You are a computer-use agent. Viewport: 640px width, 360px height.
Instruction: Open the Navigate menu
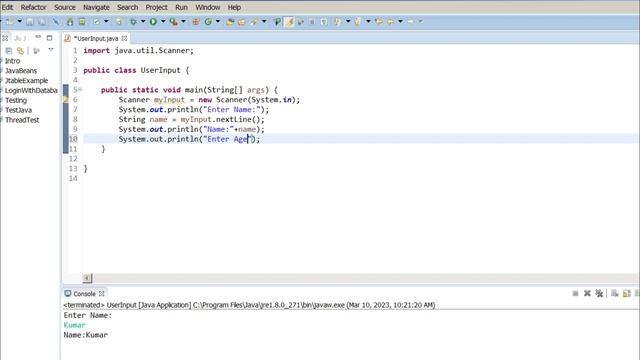pos(96,7)
